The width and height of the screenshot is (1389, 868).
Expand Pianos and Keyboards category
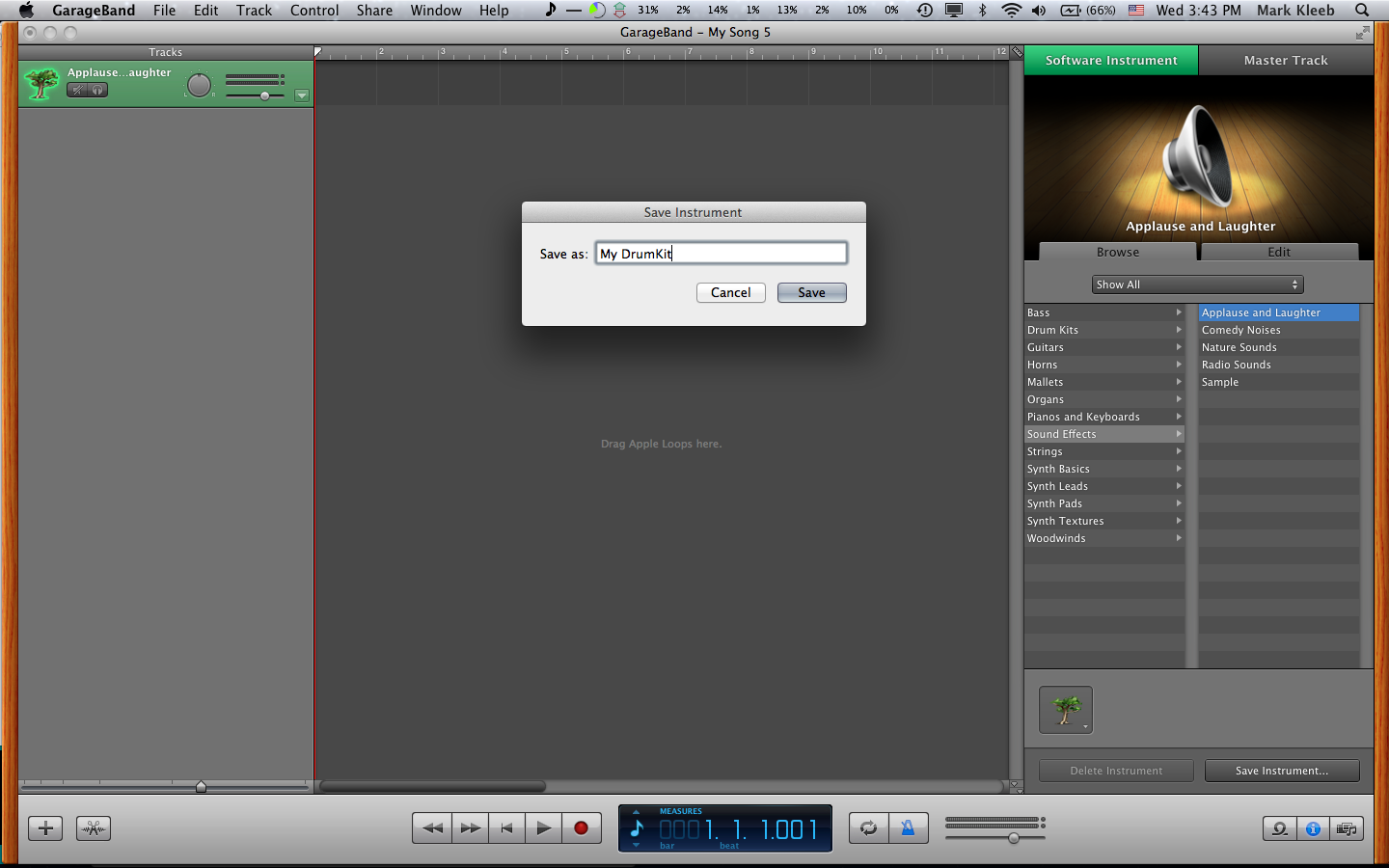pyautogui.click(x=1104, y=417)
